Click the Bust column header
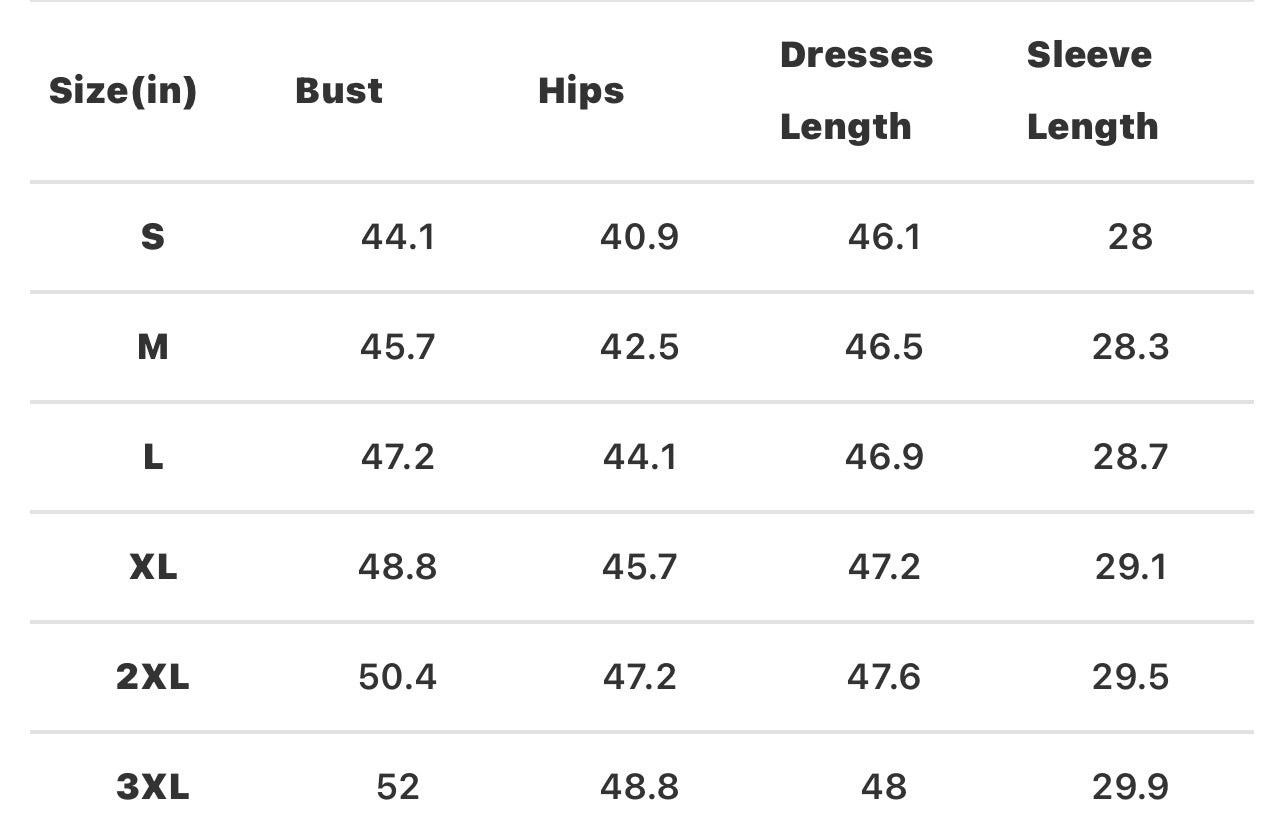This screenshot has height=834, width=1284. 339,91
